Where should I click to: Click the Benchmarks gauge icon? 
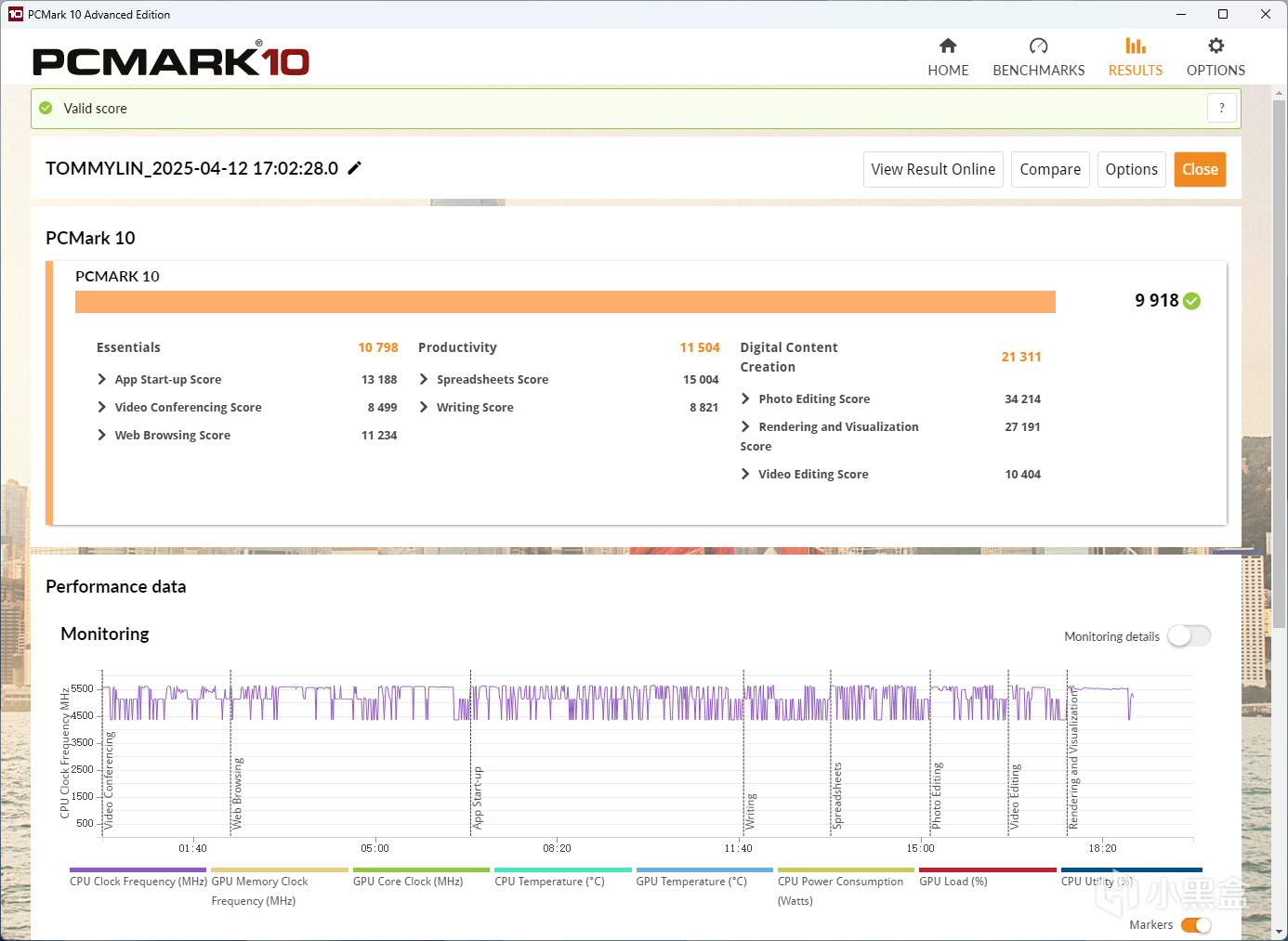1039,46
